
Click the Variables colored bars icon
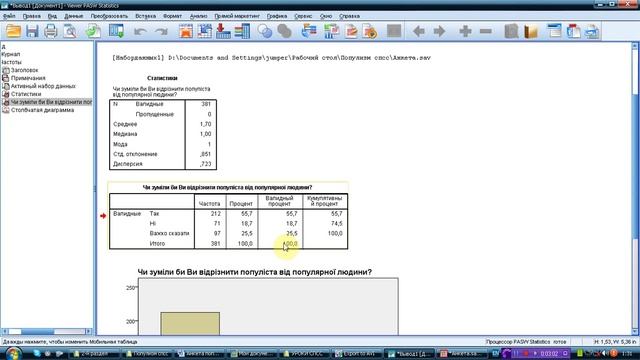point(242,31)
